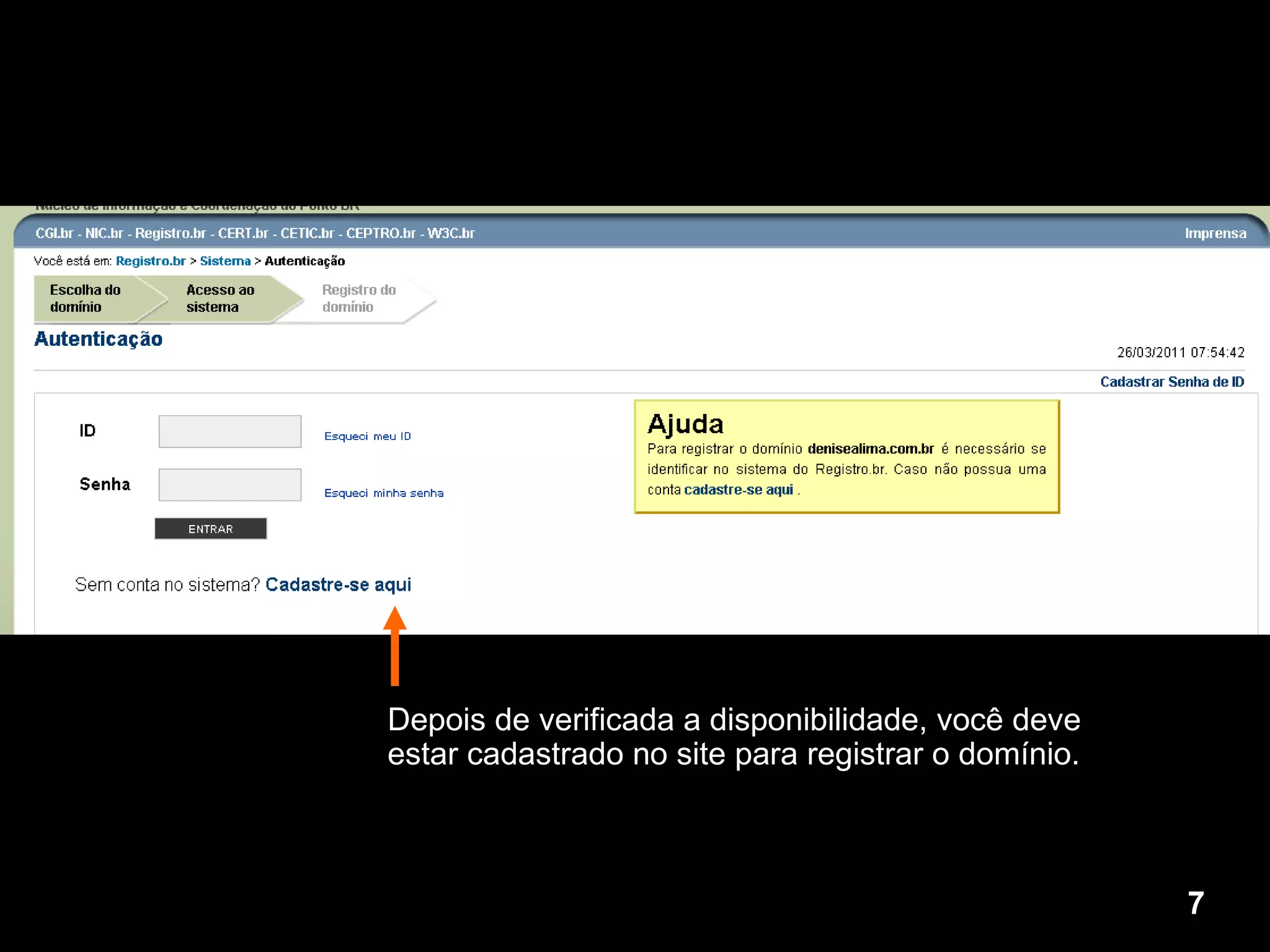The image size is (1270, 952).
Task: Click the ID input field
Action: coord(230,431)
